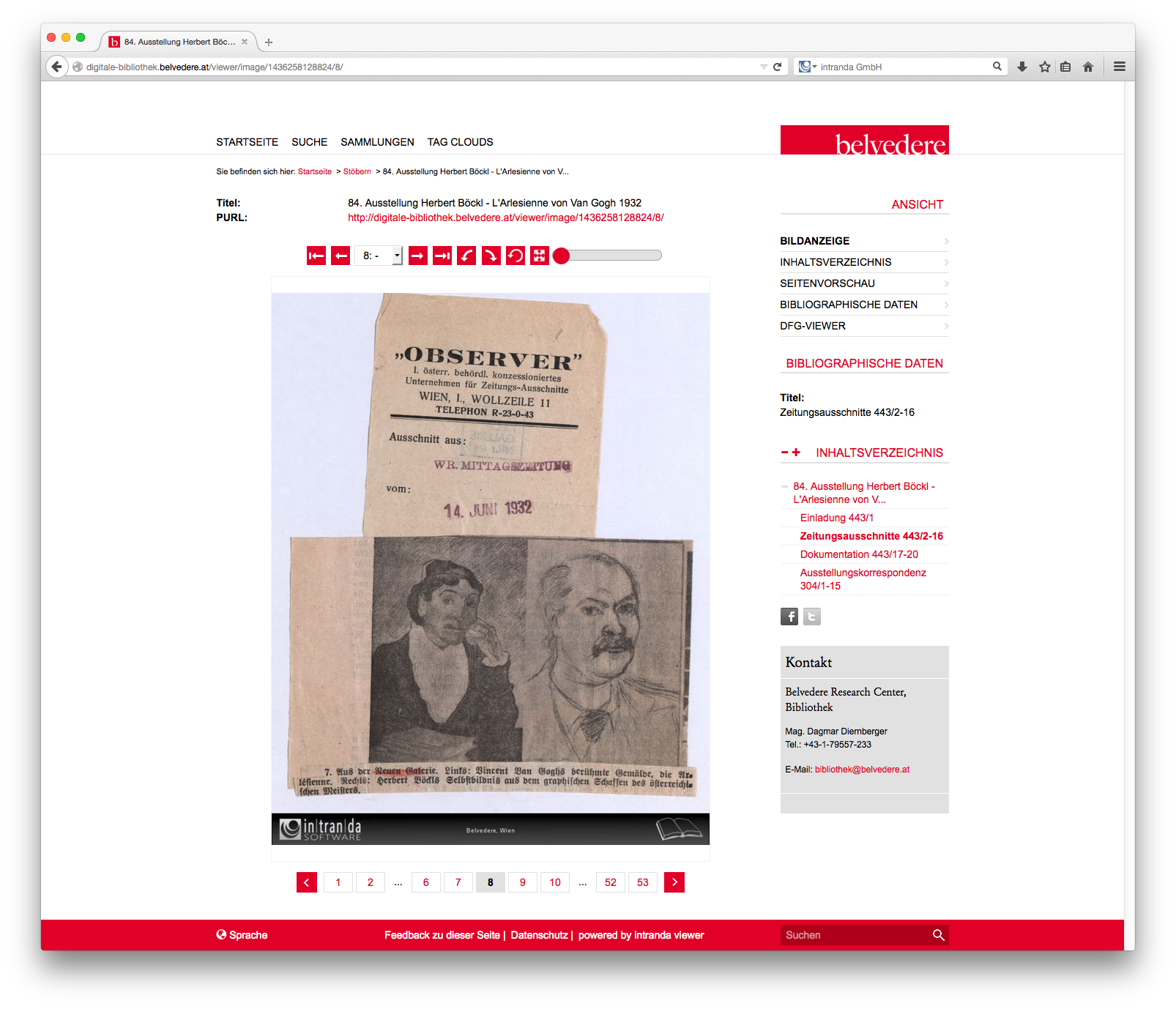Click the Stöbern breadcrumb link

[357, 171]
